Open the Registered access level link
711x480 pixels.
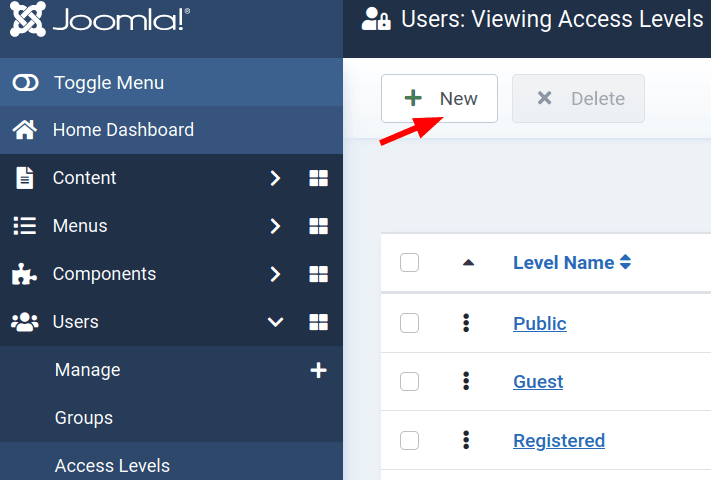(x=558, y=441)
